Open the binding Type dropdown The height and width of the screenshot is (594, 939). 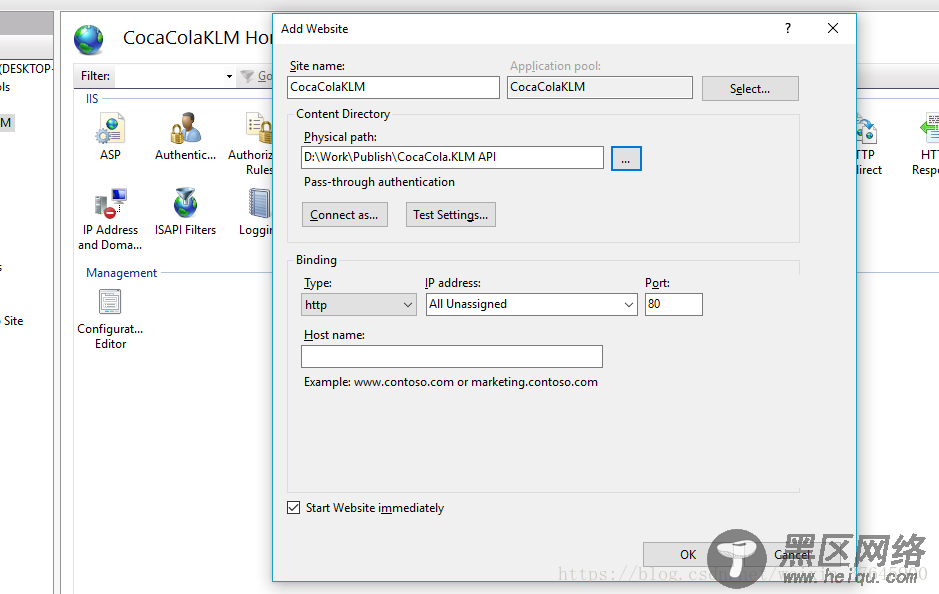click(359, 305)
